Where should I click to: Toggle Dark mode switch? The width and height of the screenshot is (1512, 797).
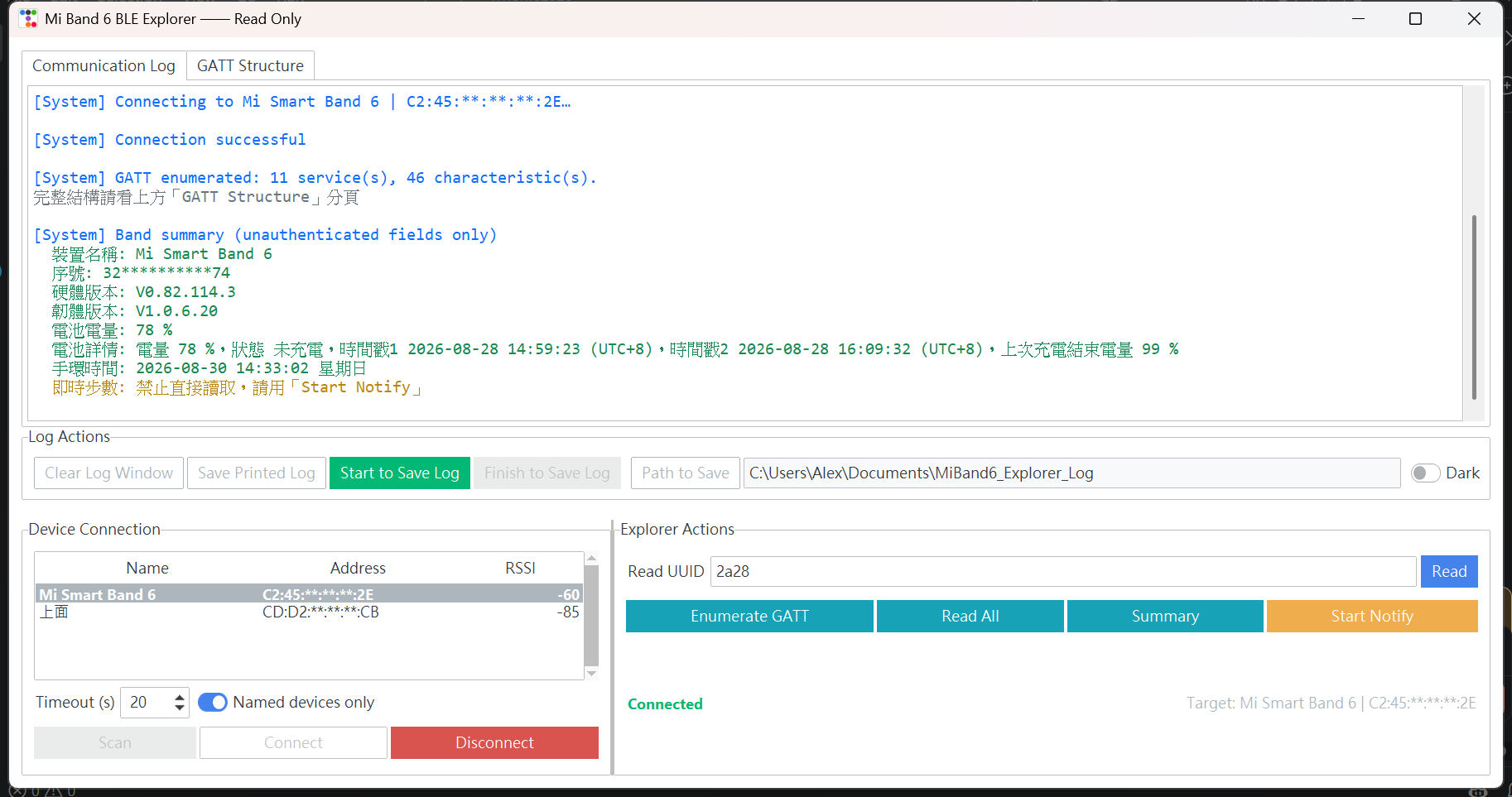(1426, 473)
